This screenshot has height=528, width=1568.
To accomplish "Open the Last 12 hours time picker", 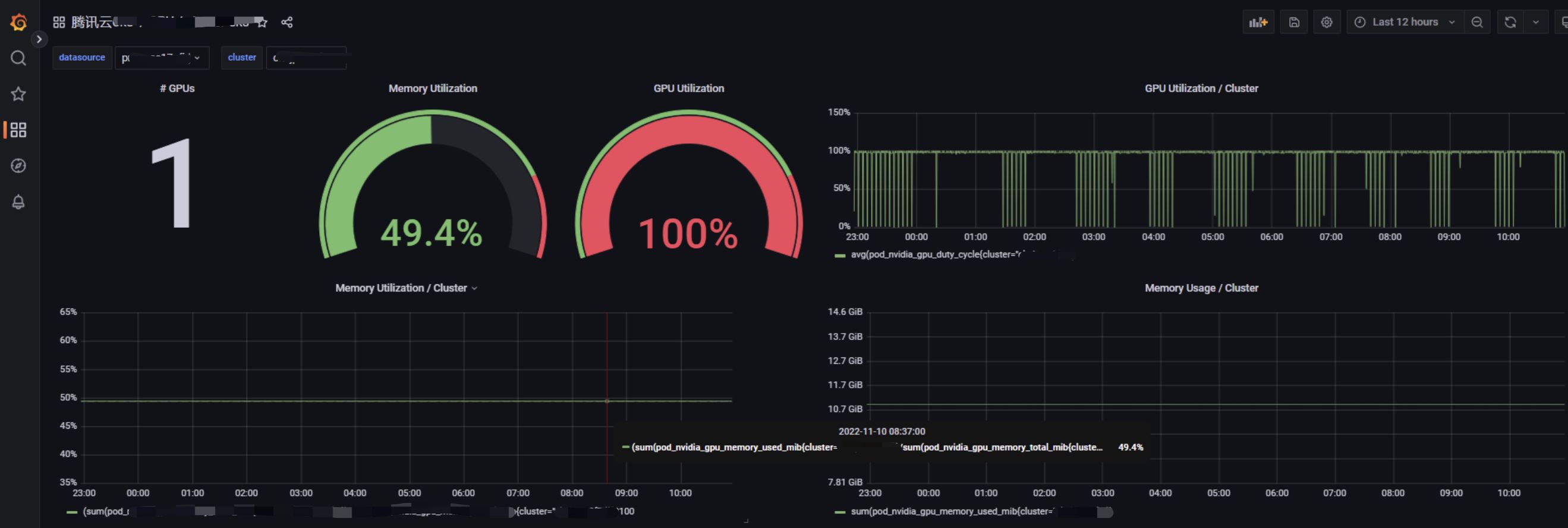I will [1405, 23].
